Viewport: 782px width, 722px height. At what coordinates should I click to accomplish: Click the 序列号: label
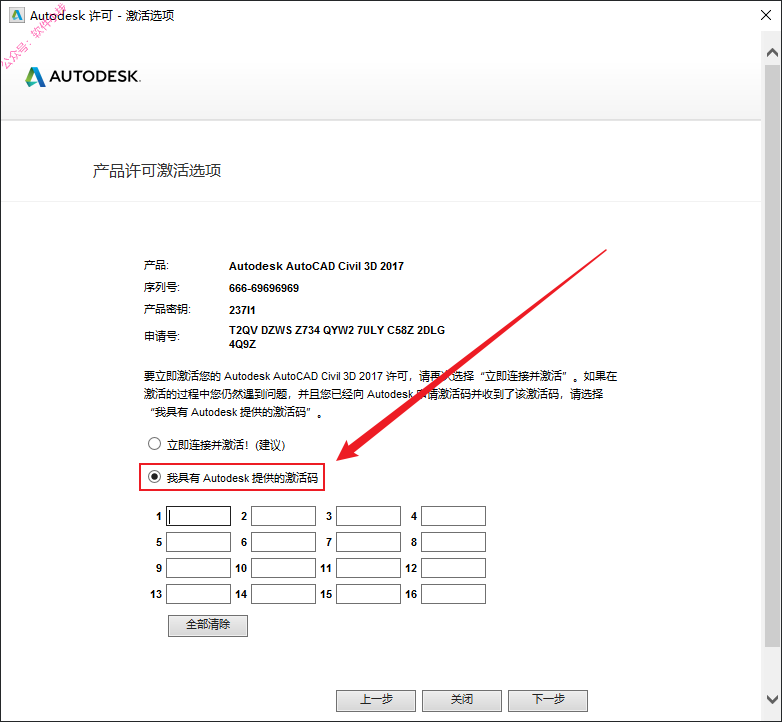(162, 287)
